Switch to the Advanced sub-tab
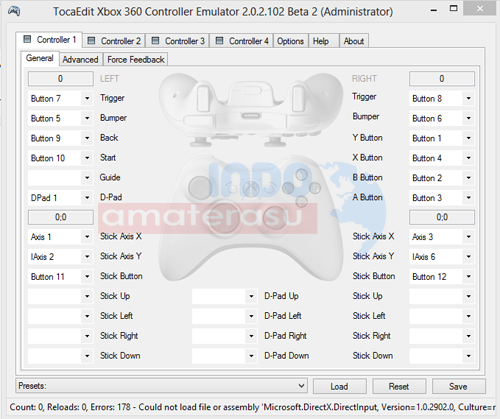The width and height of the screenshot is (500, 419). coord(80,59)
